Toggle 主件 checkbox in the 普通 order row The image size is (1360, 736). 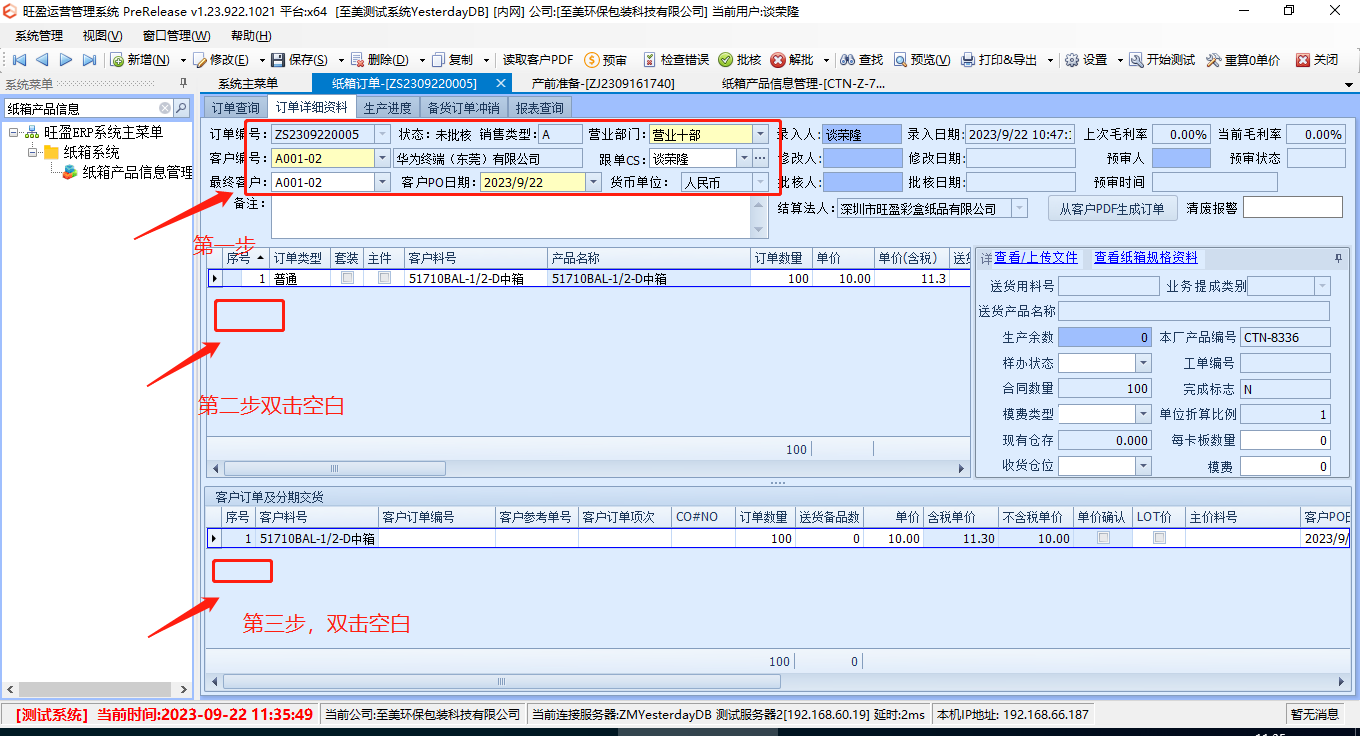point(384,278)
